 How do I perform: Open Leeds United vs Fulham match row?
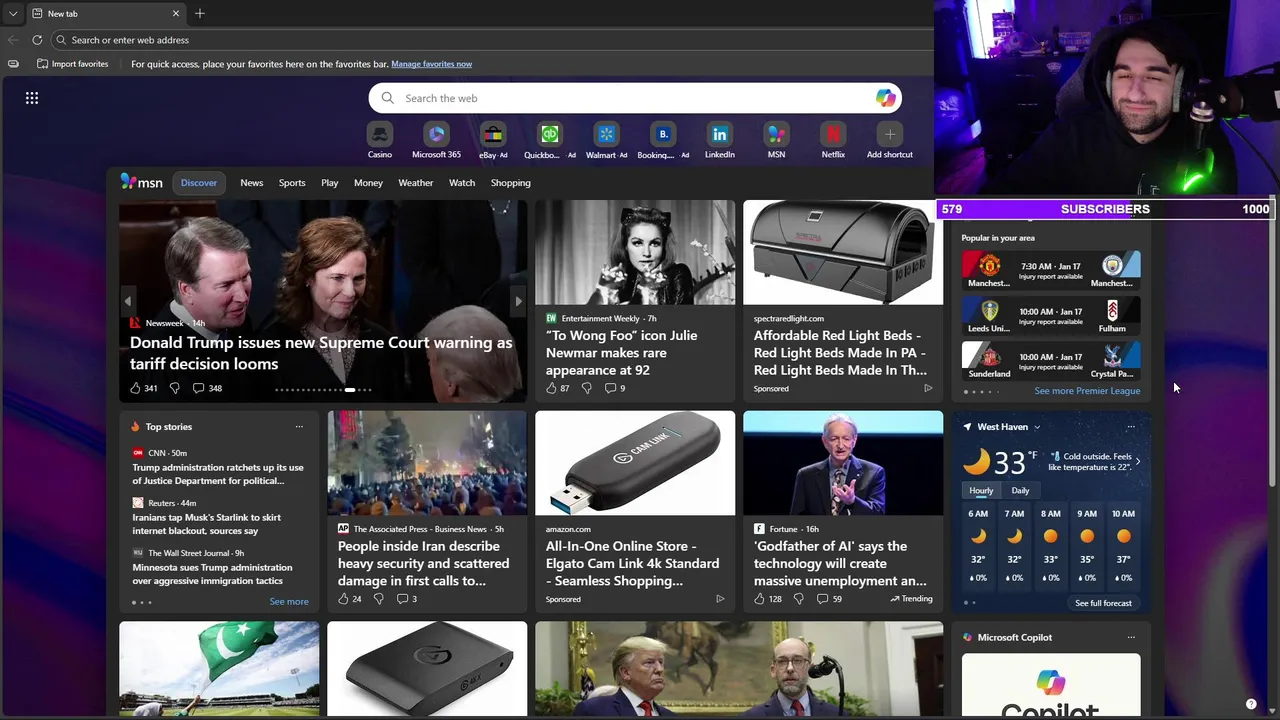click(x=1050, y=316)
